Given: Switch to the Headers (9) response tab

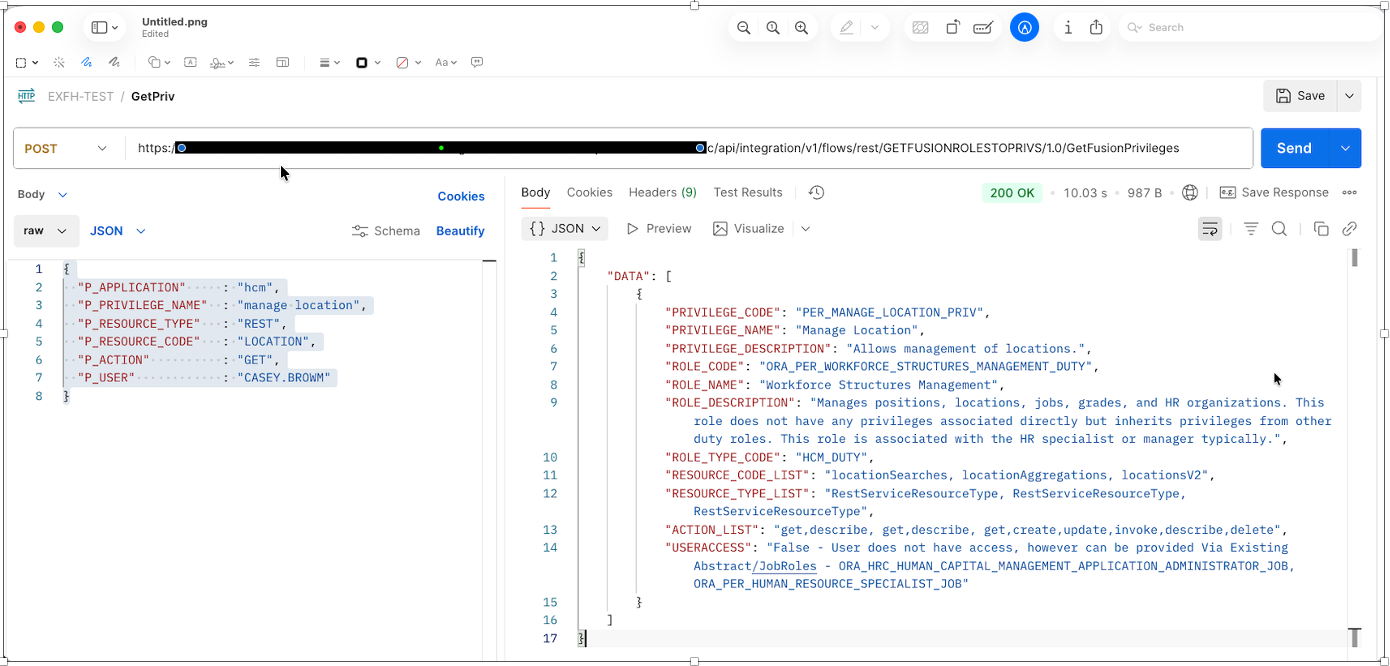Looking at the screenshot, I should point(662,193).
